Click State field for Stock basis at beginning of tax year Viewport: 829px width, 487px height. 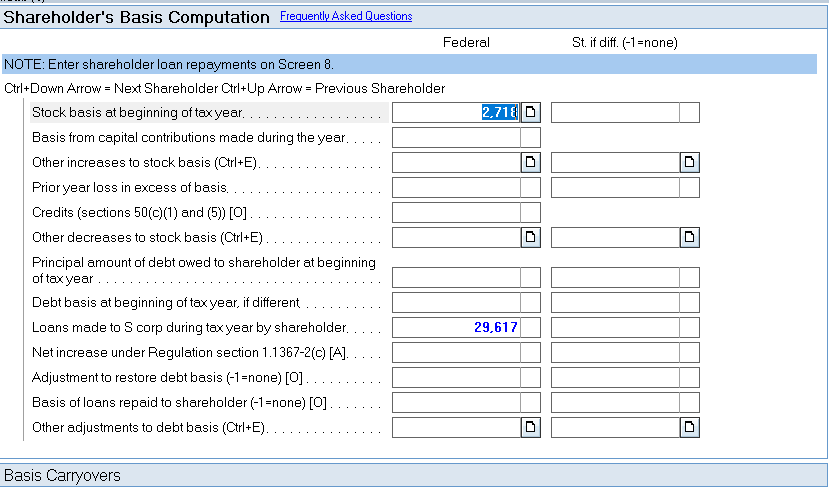tap(615, 112)
